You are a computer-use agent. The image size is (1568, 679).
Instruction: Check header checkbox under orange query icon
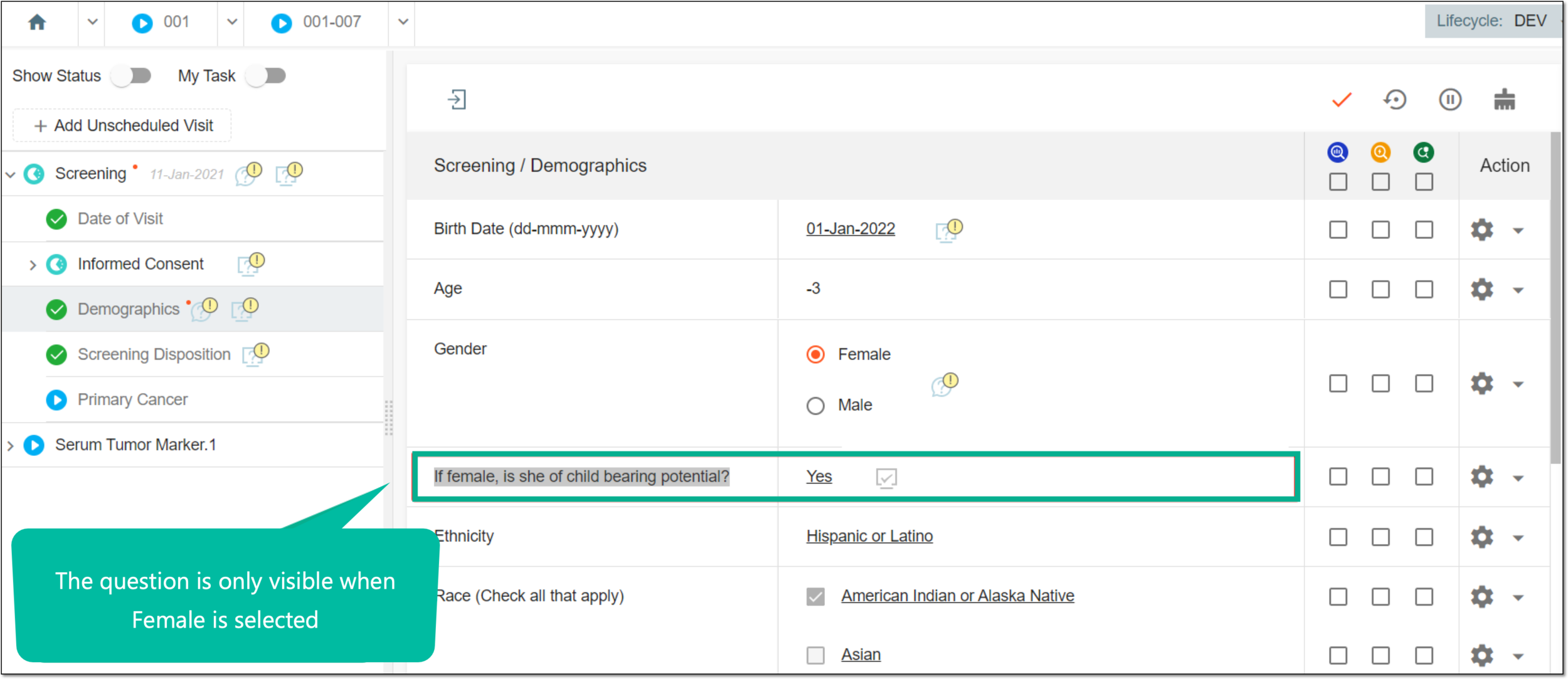1380,182
